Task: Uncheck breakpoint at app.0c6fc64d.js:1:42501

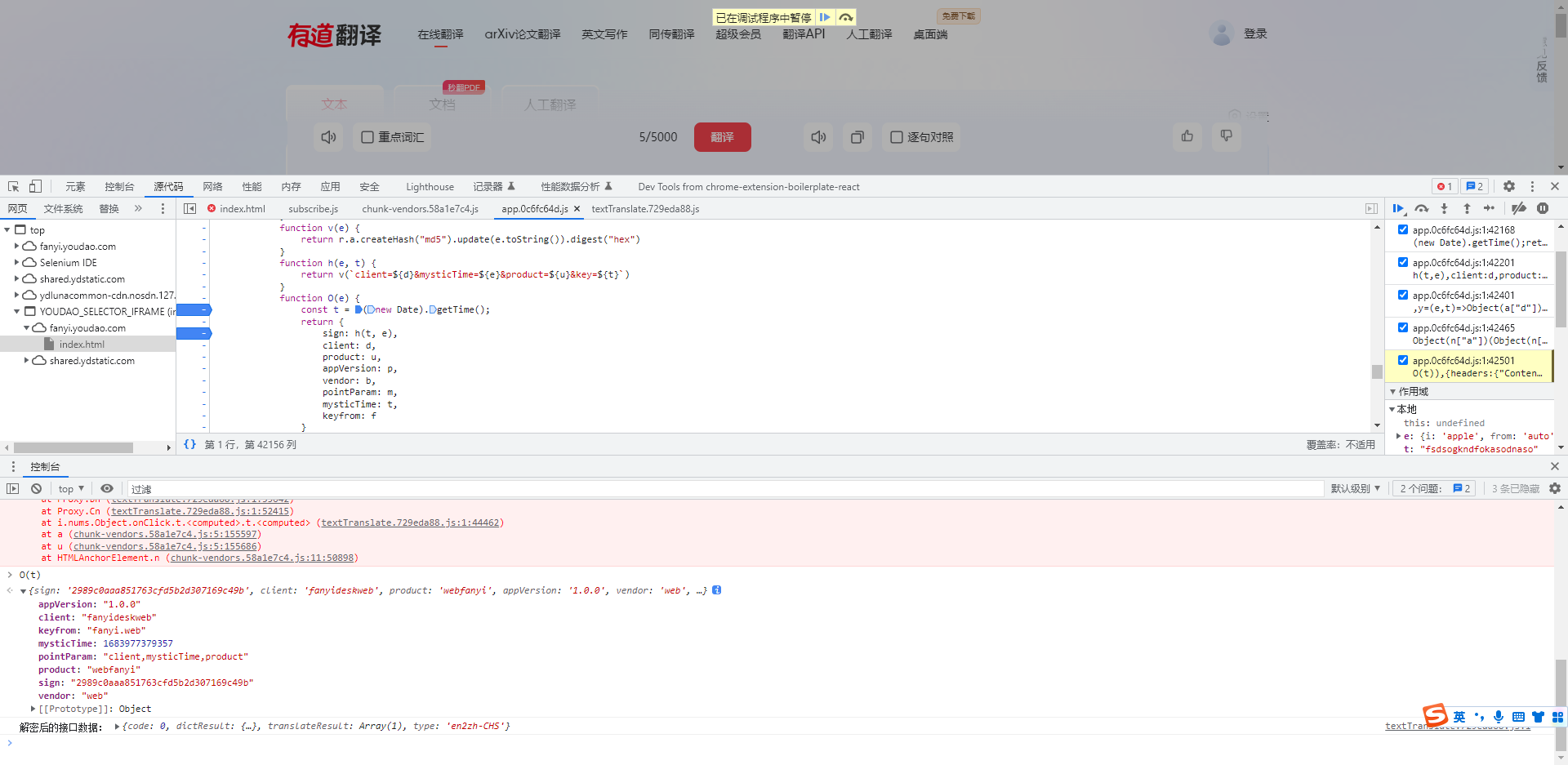Action: [1402, 360]
